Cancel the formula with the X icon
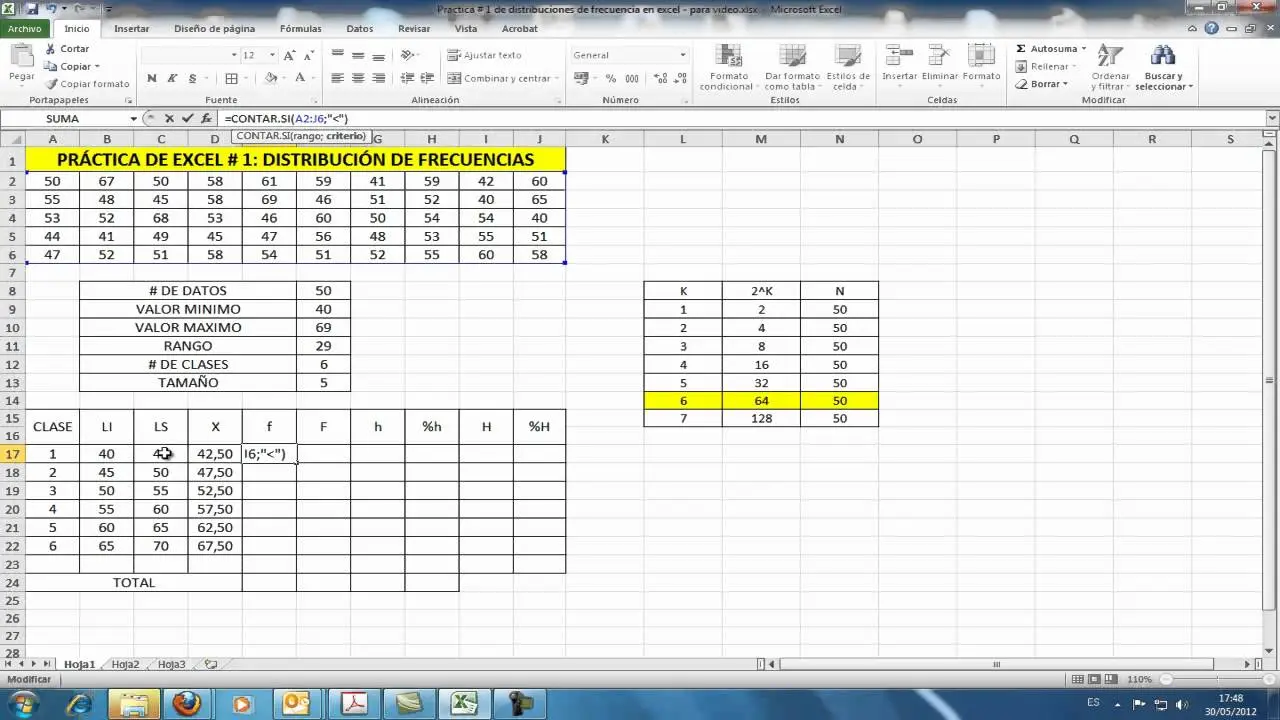This screenshot has height=720, width=1280. tap(170, 118)
